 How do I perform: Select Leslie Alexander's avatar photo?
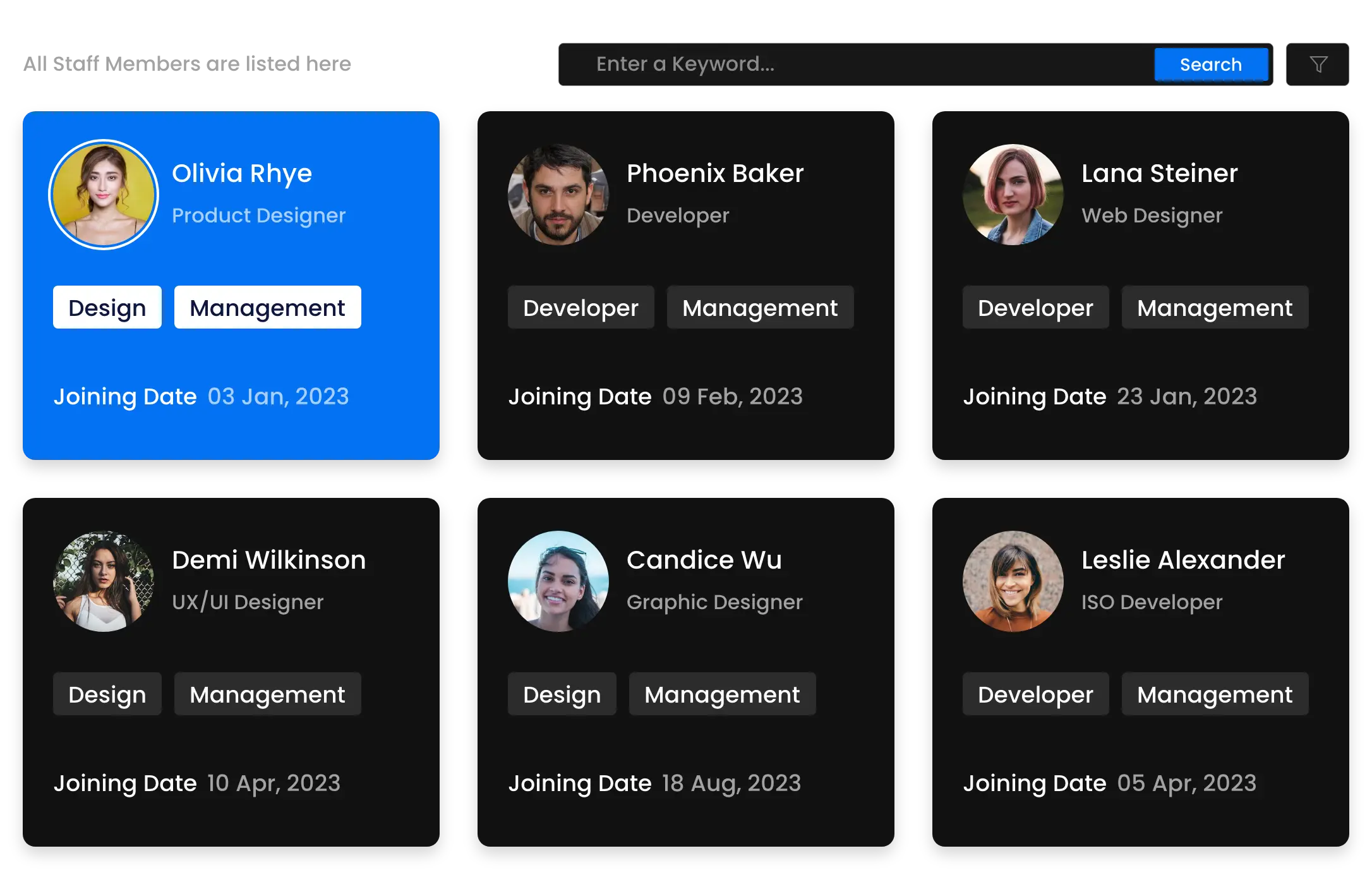click(x=1013, y=581)
